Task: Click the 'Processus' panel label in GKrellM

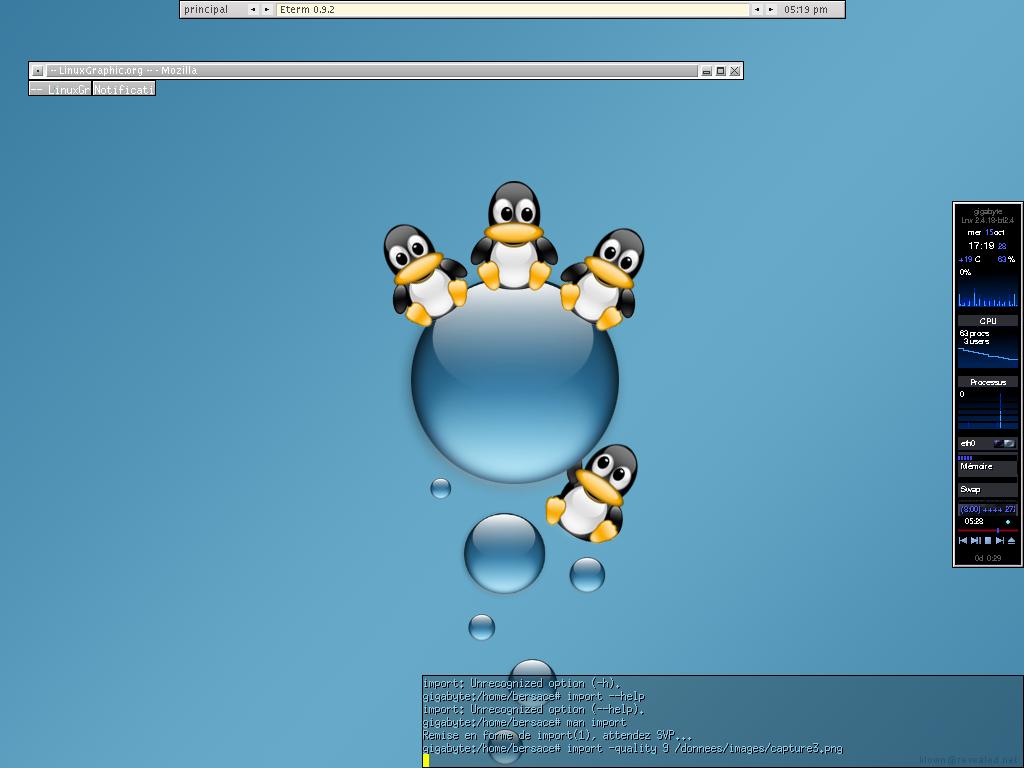Action: click(x=987, y=382)
